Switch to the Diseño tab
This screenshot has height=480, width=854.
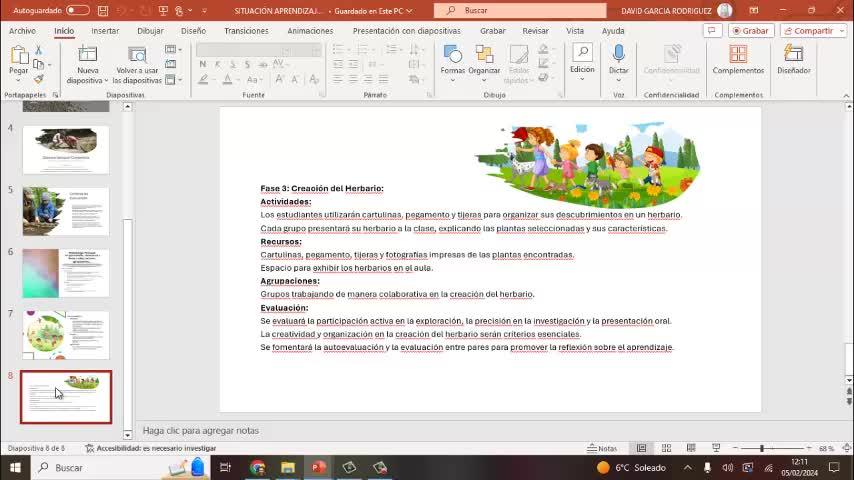(193, 31)
